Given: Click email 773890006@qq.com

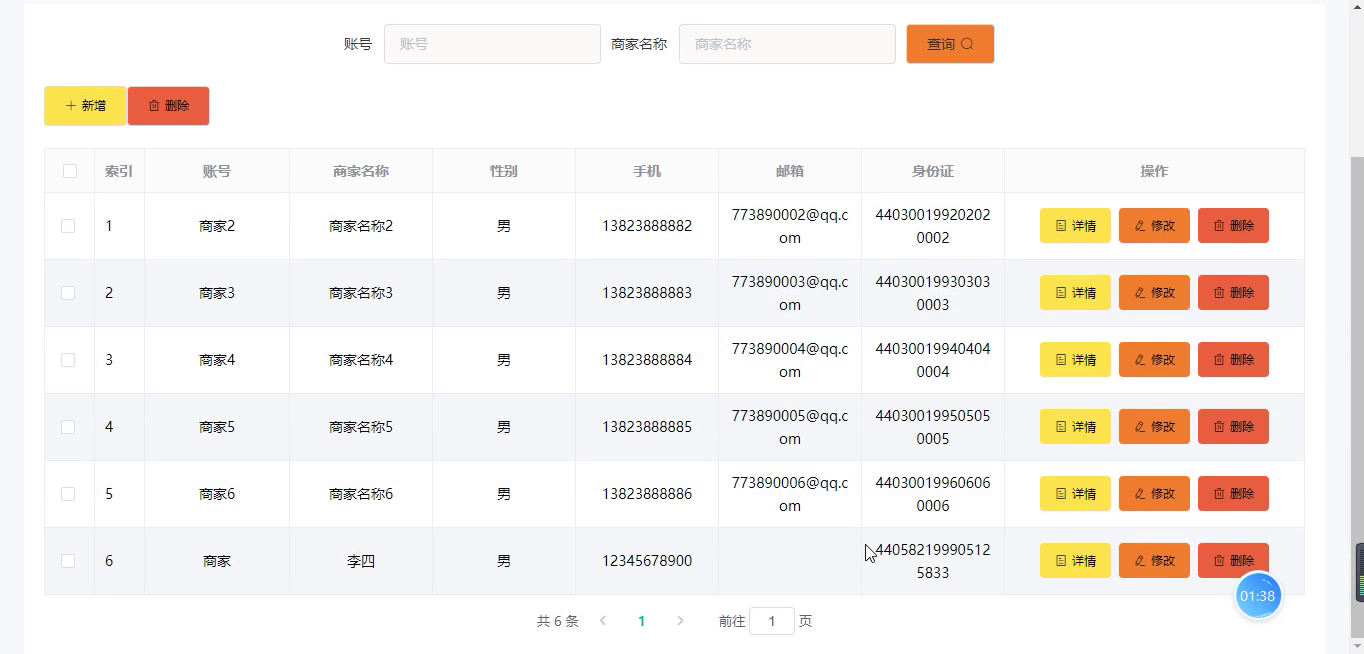Looking at the screenshot, I should pos(790,494).
